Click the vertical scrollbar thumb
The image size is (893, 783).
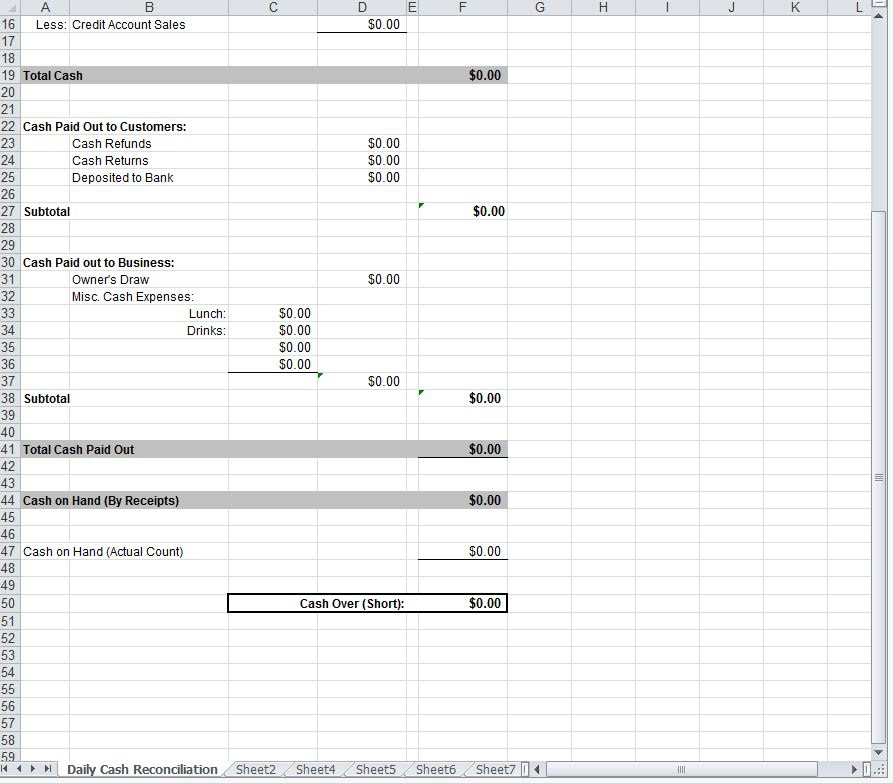point(879,477)
